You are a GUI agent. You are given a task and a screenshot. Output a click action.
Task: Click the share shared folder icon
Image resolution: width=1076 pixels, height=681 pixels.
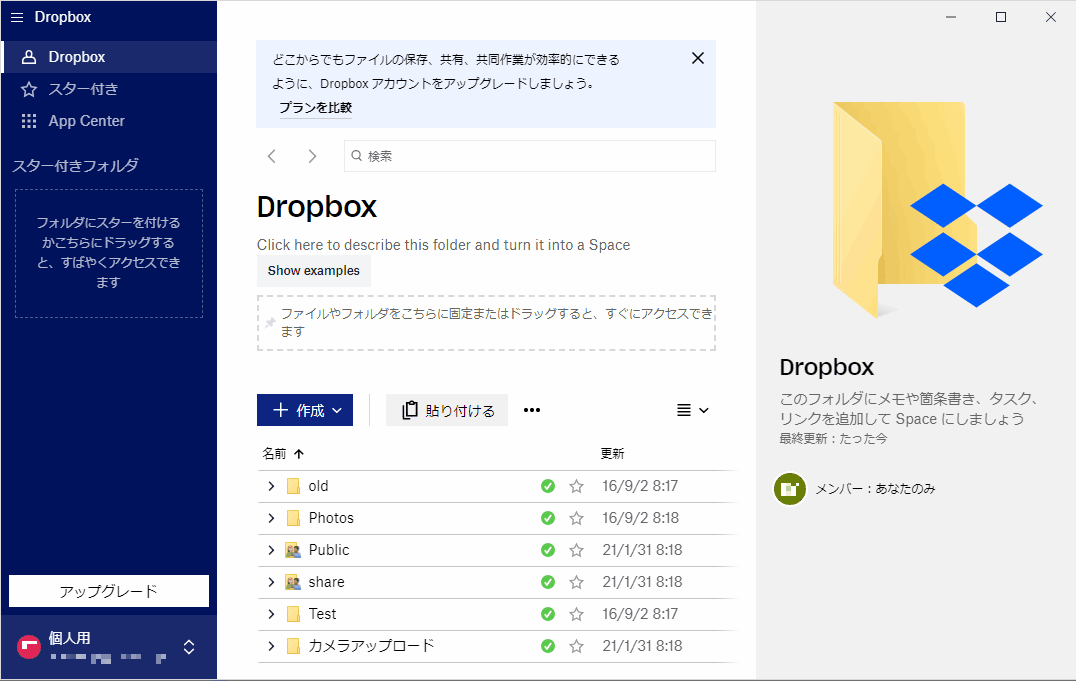[x=293, y=582]
